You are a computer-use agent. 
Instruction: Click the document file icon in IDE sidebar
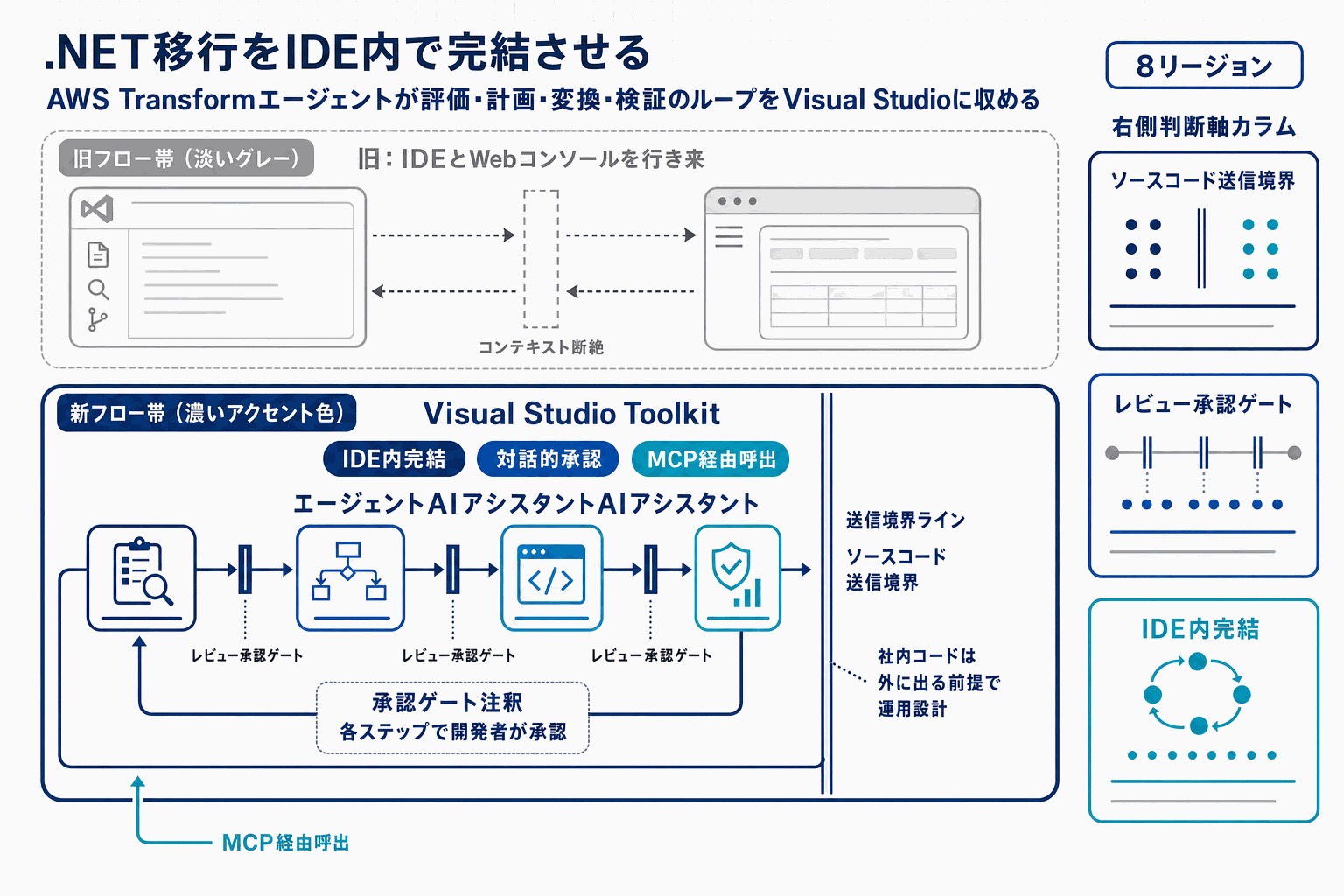pos(98,255)
